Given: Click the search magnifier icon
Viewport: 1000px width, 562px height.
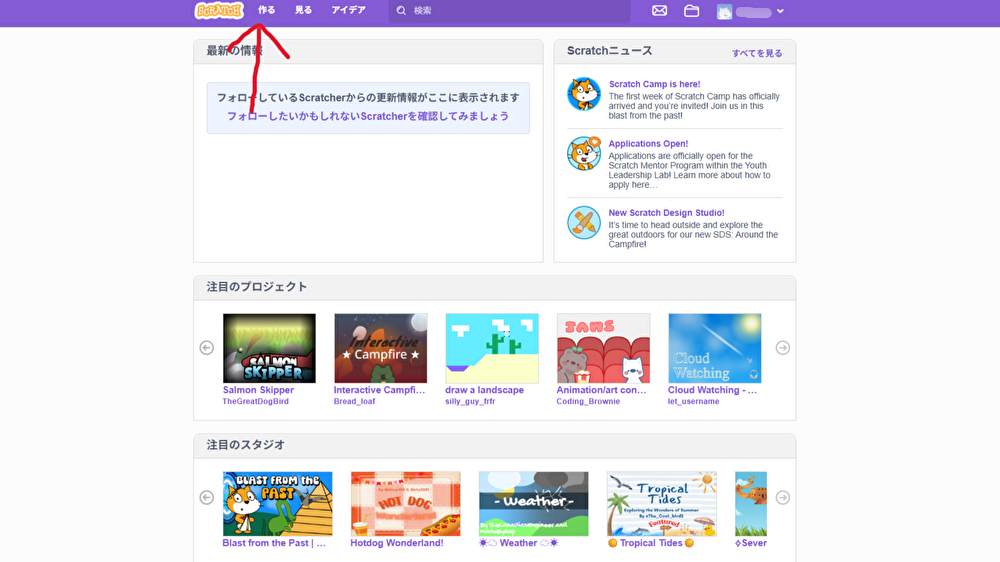Looking at the screenshot, I should [x=401, y=11].
